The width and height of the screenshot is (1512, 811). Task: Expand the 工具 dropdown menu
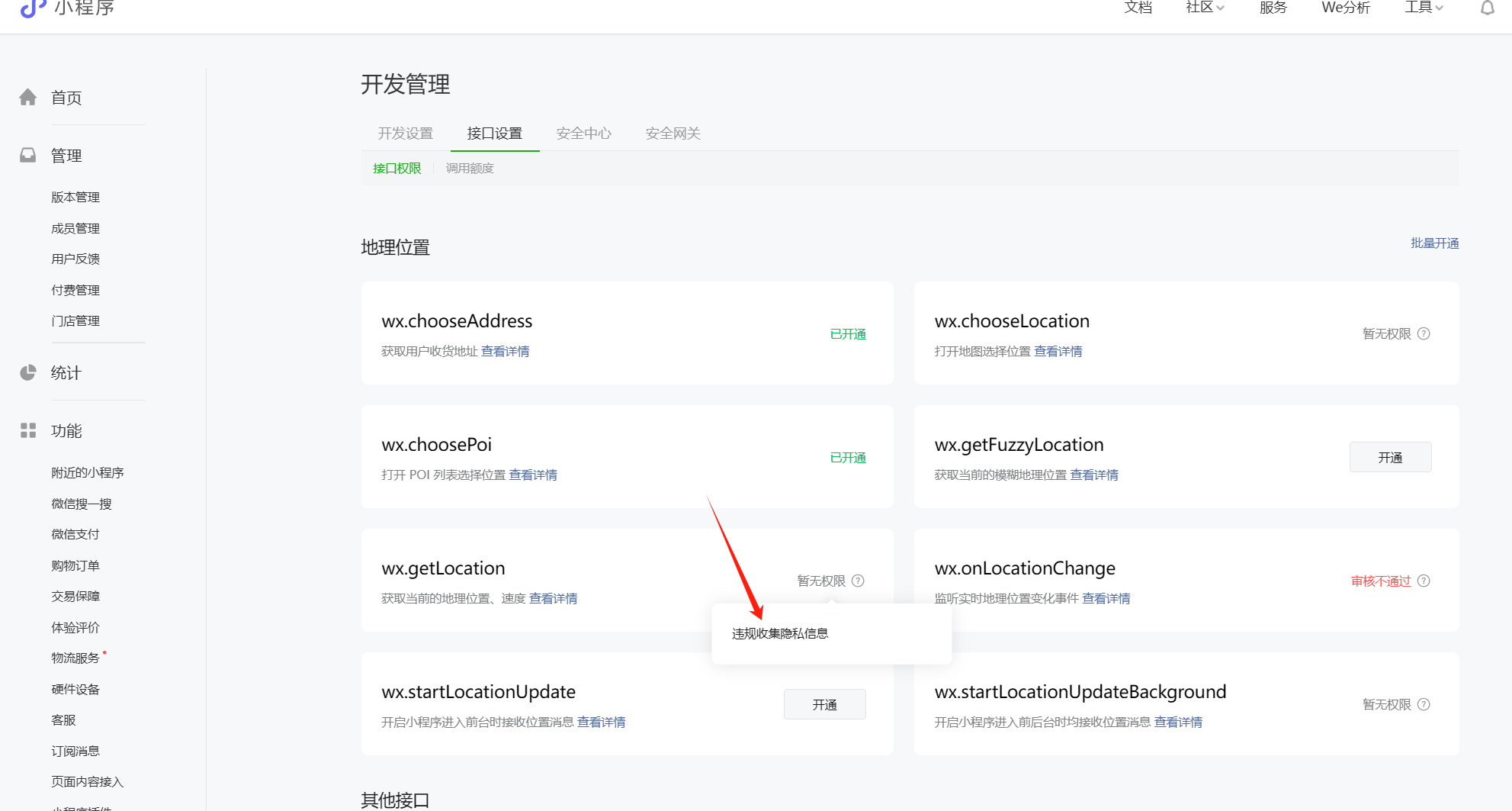point(1424,8)
